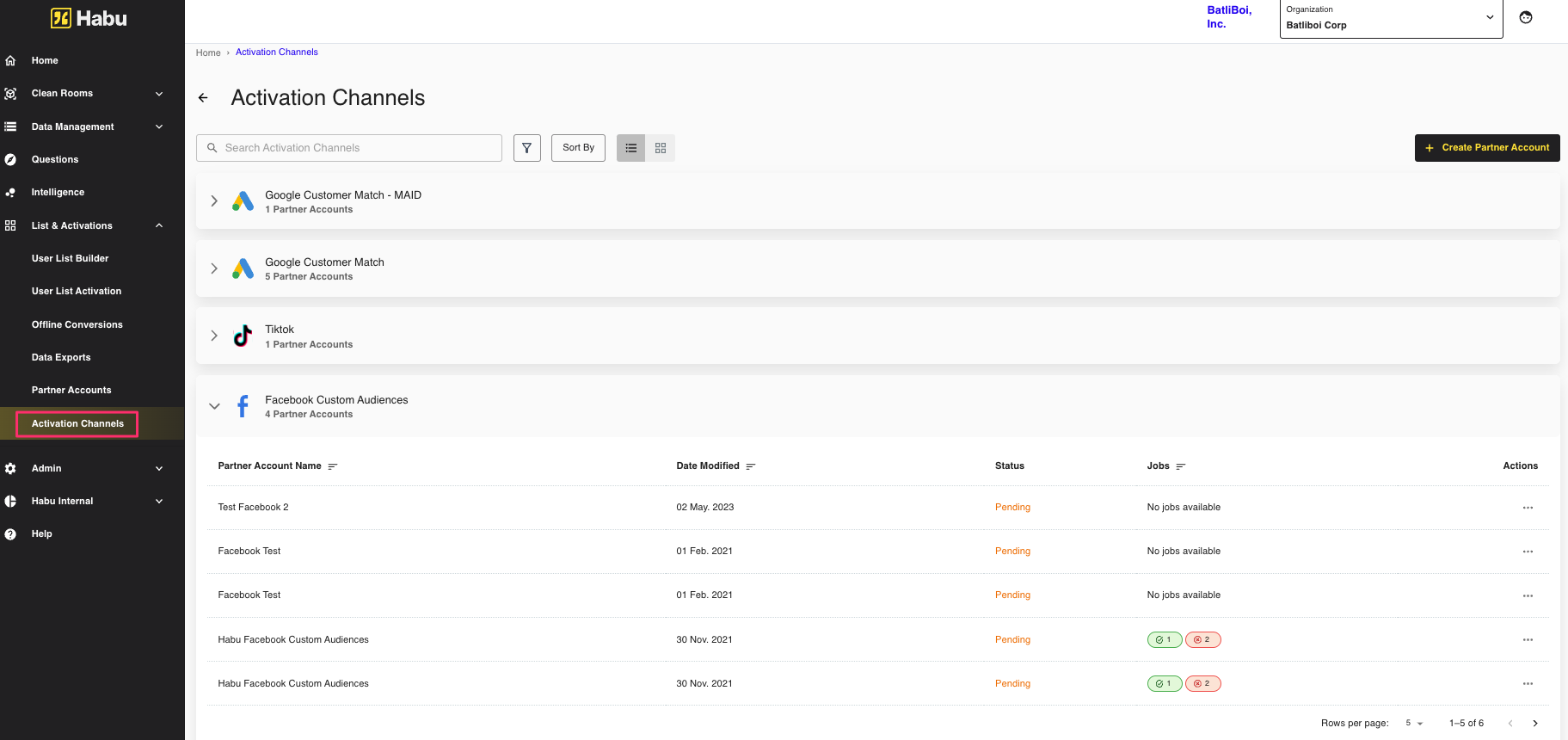Open Partner Accounts in sidebar
Viewport: 1568px width, 740px height.
71,391
